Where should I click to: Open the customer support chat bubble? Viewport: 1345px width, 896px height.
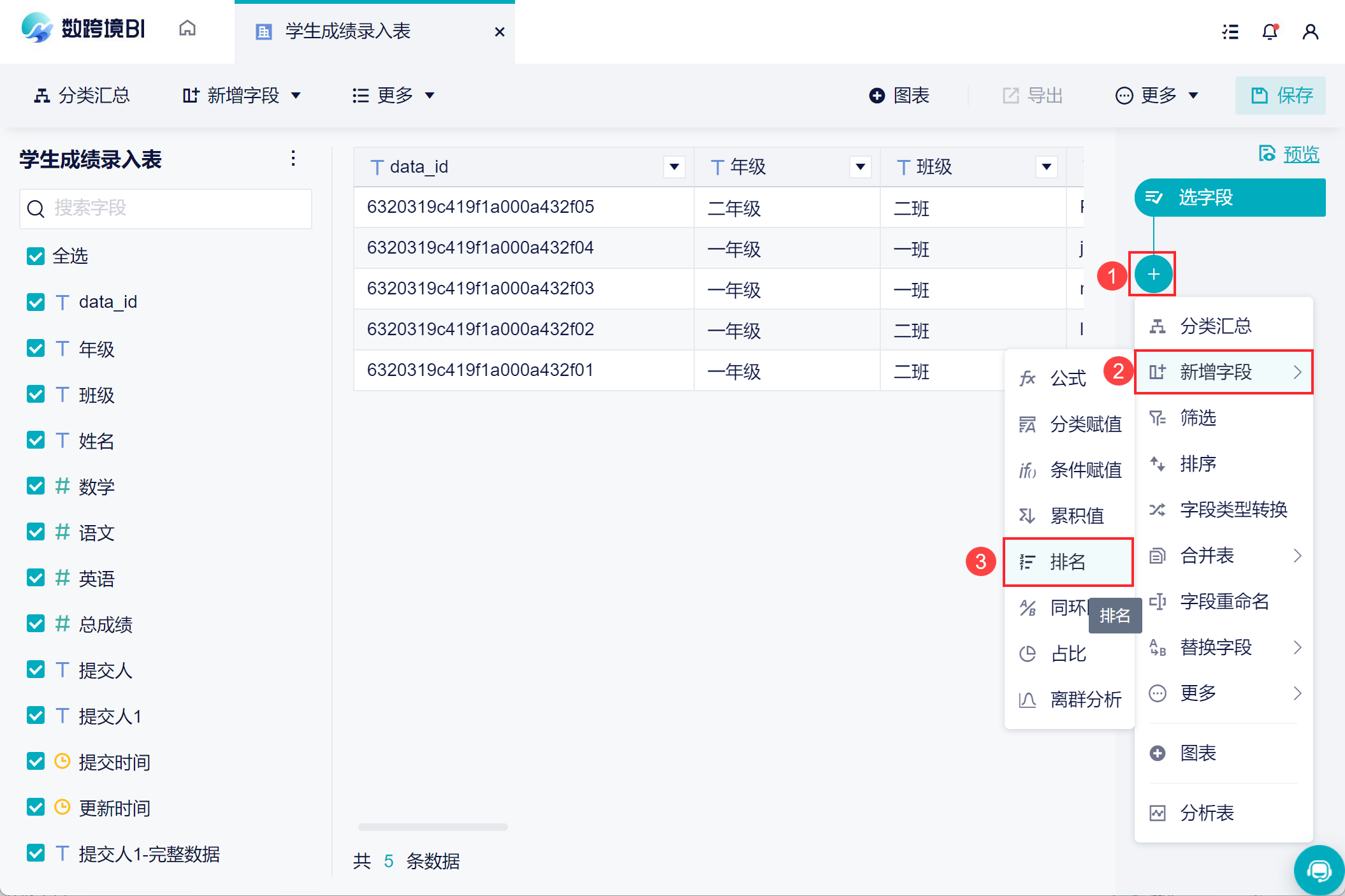[x=1318, y=870]
